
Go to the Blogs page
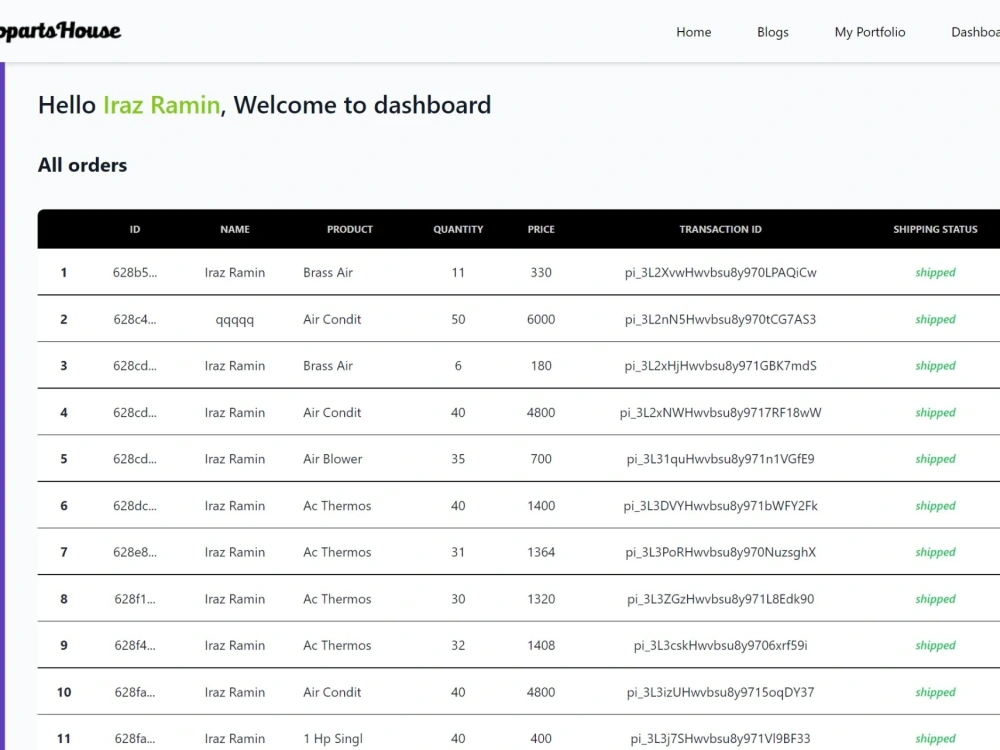[x=772, y=32]
